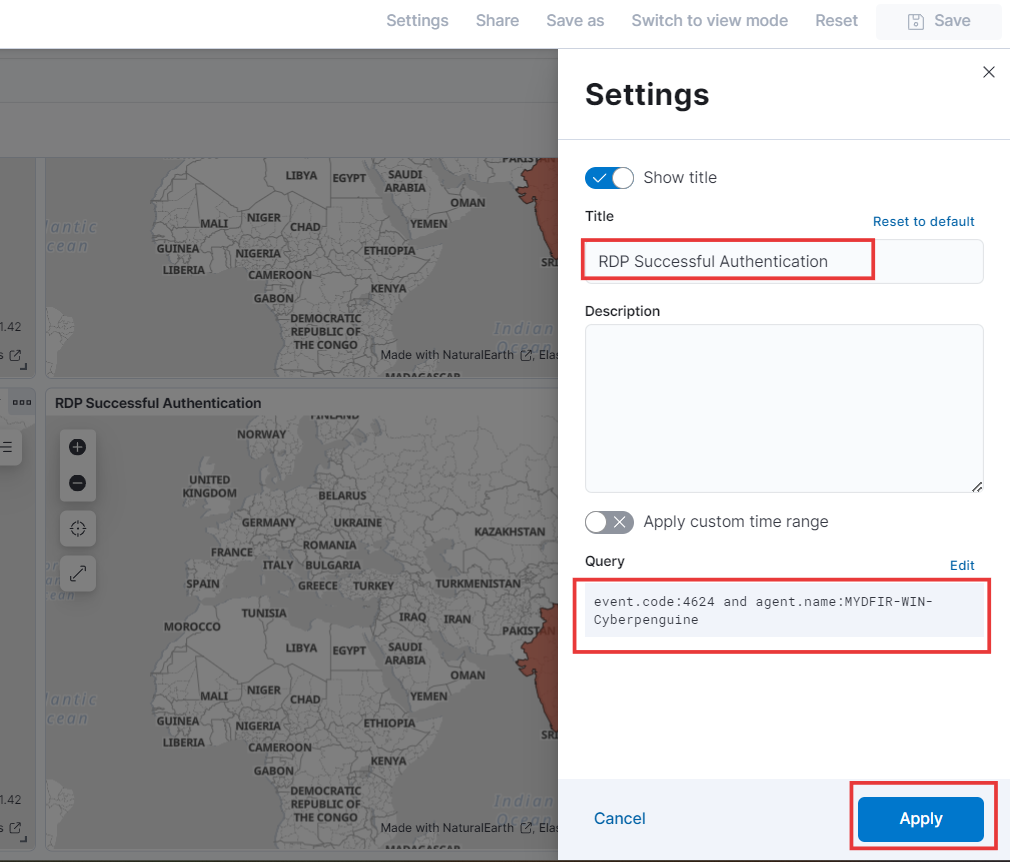
Task: Click the map zoom out minus icon
Action: [77, 483]
